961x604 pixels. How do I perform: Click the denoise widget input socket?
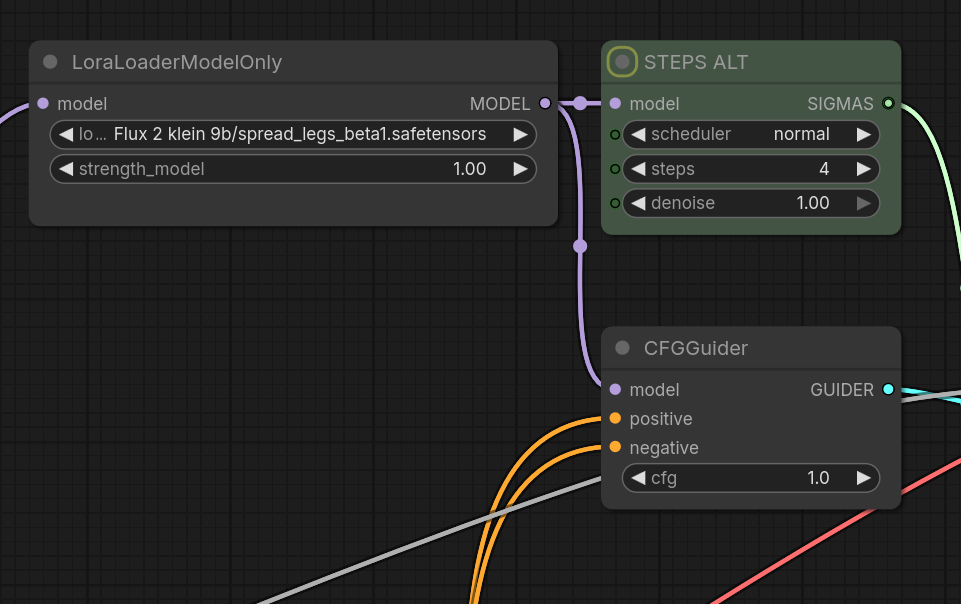click(615, 203)
